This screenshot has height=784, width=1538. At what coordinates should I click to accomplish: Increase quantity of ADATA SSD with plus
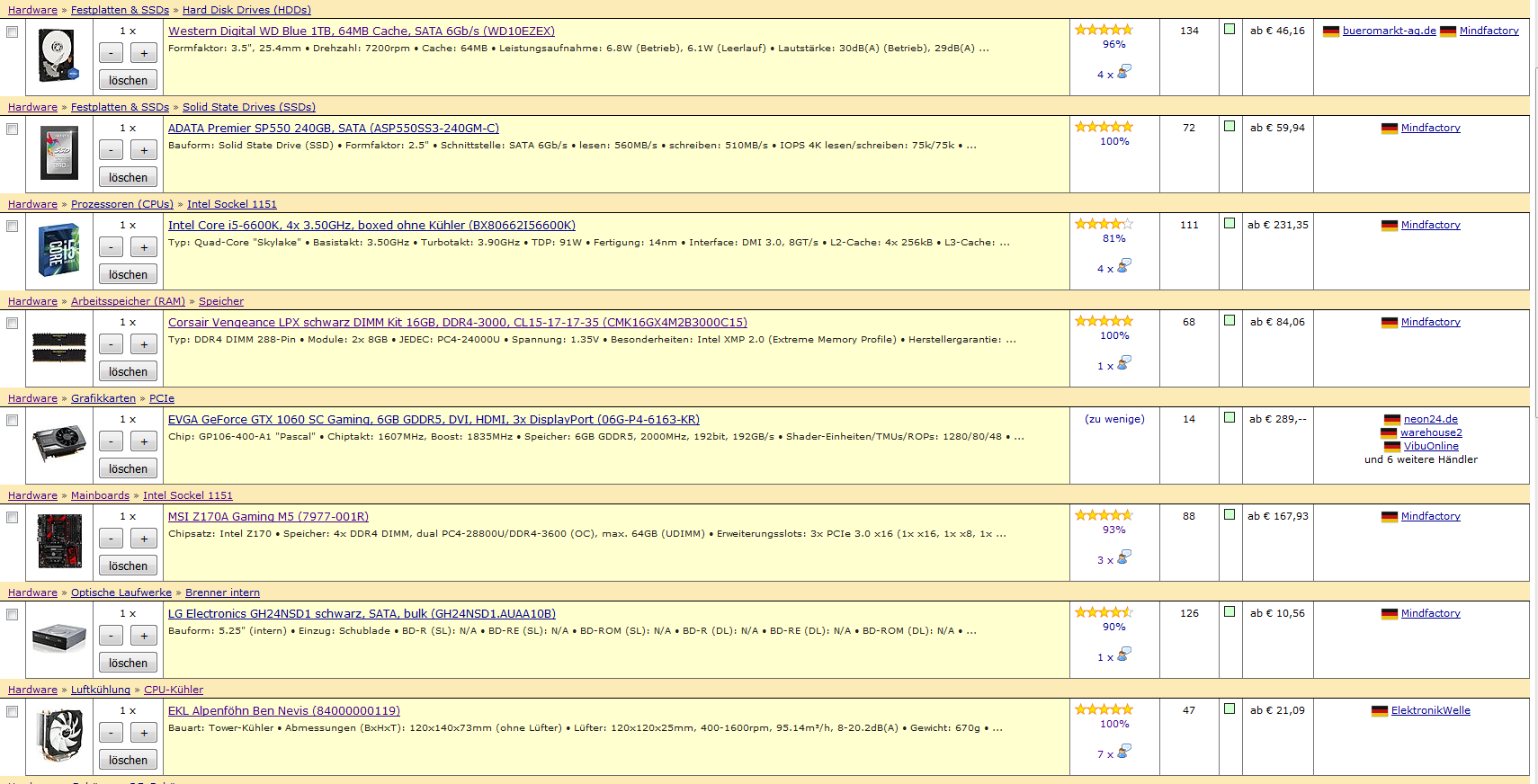click(144, 150)
